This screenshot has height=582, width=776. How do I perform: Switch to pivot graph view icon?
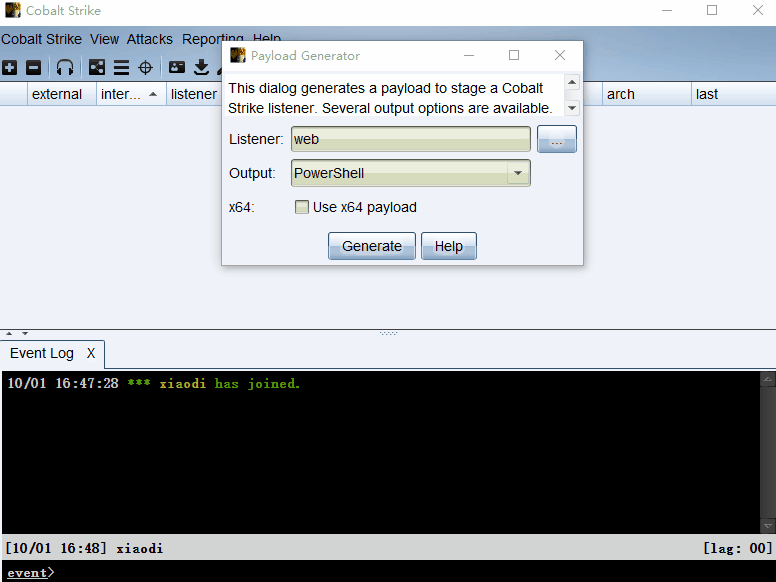(97, 67)
